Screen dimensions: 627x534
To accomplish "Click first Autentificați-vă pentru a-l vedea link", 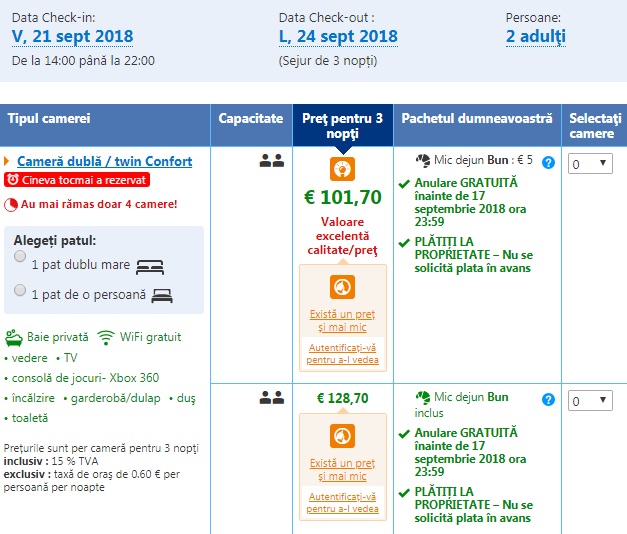I will click(x=343, y=353).
